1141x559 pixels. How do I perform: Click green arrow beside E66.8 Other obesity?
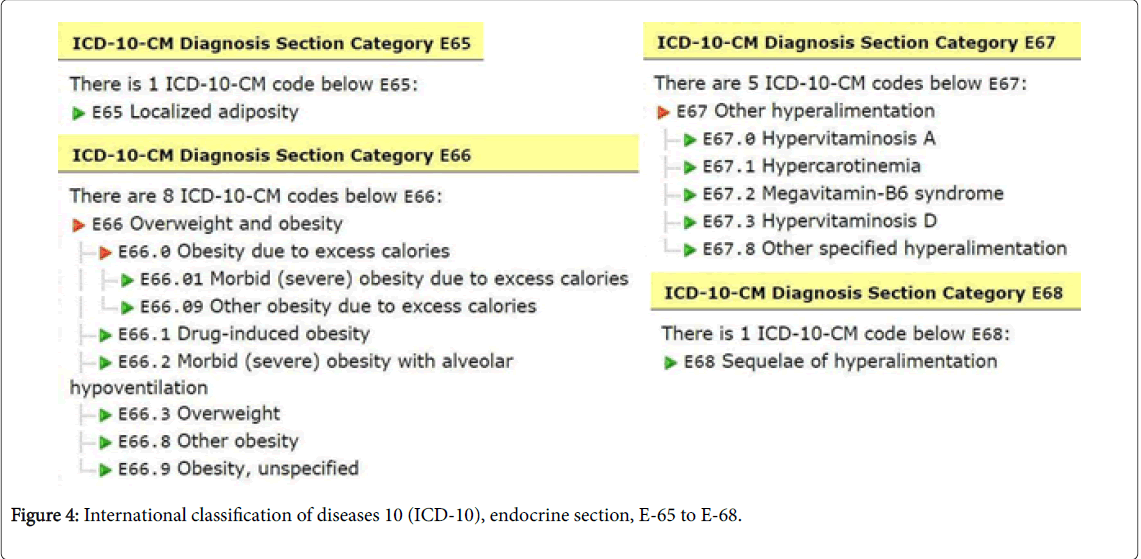pyautogui.click(x=105, y=442)
